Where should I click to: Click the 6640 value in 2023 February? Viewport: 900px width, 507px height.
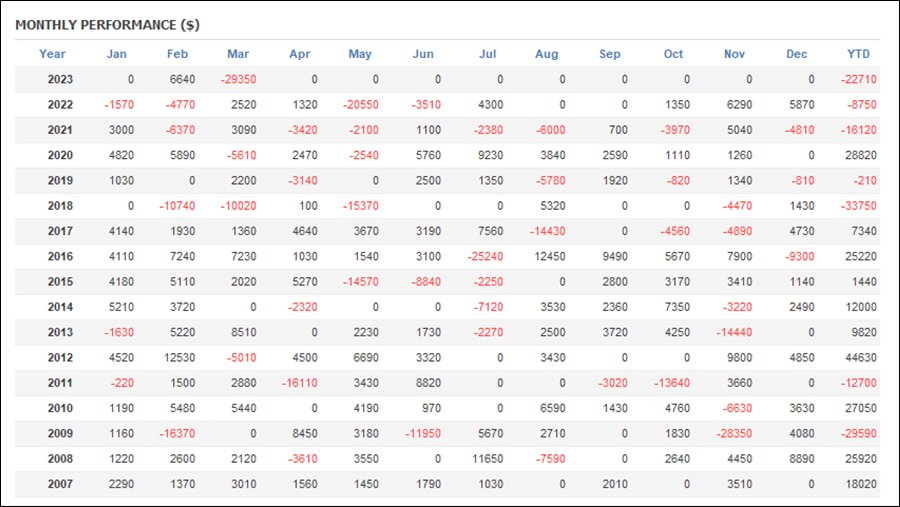[x=183, y=79]
